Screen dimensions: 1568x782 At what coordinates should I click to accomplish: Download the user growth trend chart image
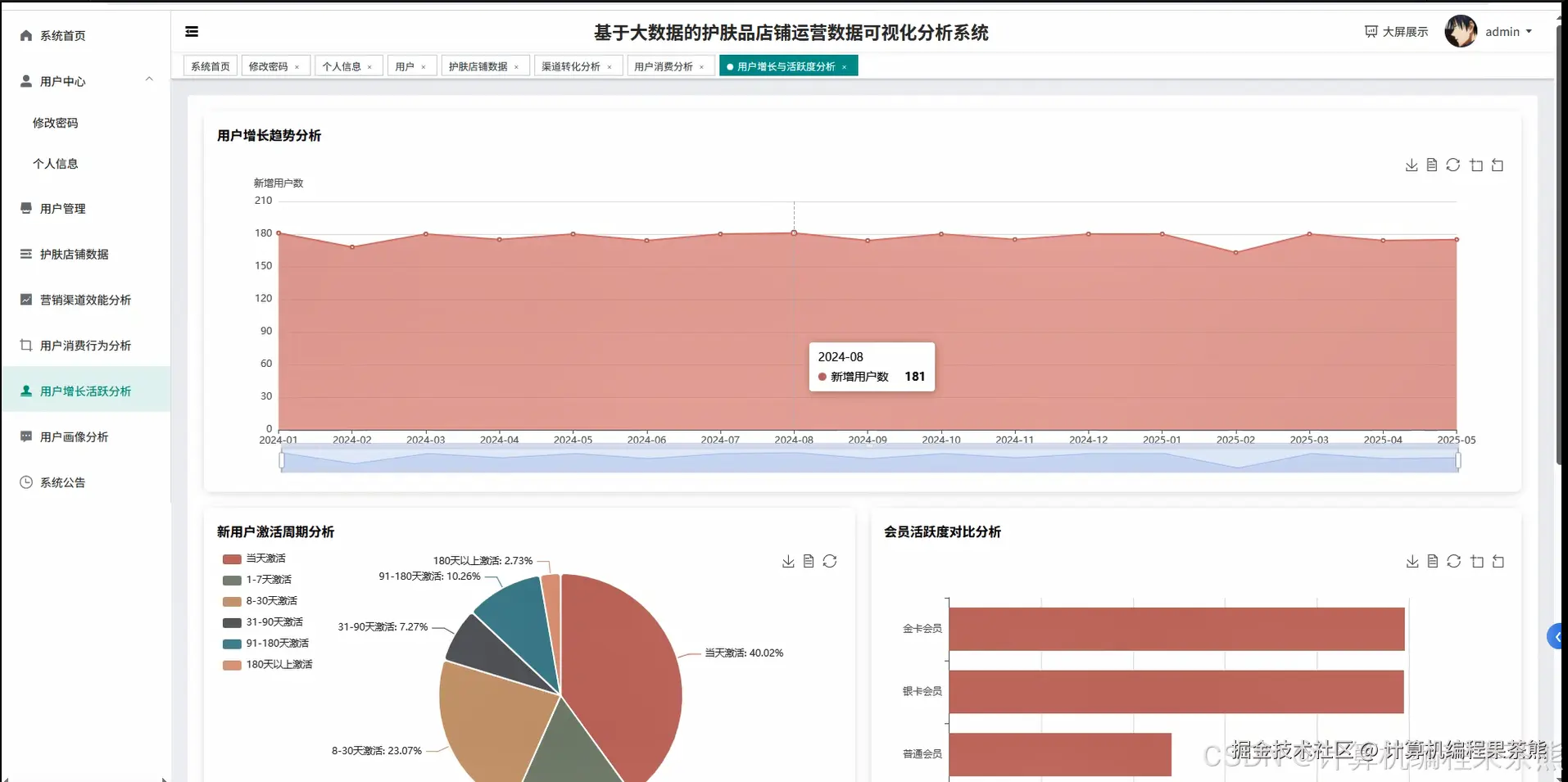click(x=1412, y=165)
